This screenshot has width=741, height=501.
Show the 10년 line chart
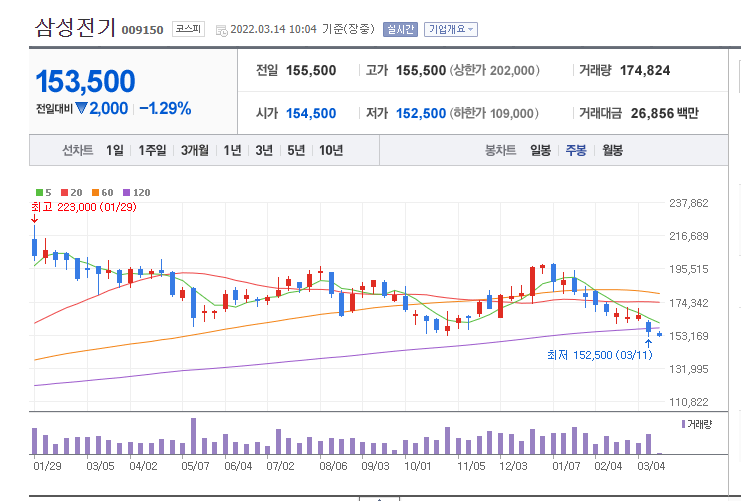[x=331, y=150]
